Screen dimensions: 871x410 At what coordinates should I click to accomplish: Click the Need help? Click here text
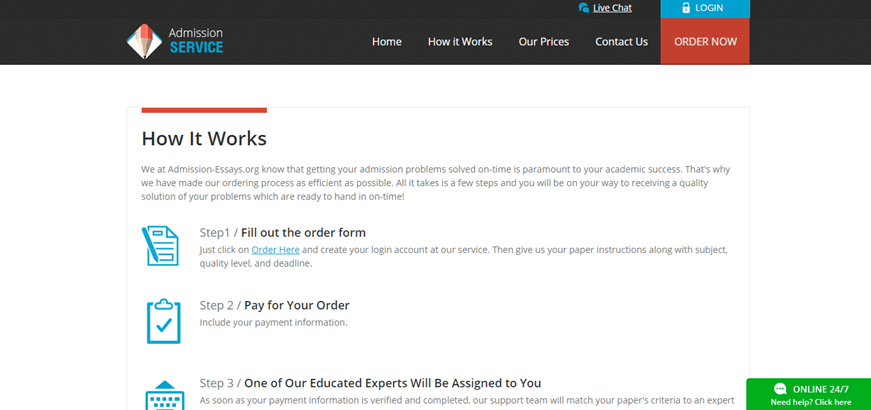click(x=810, y=402)
